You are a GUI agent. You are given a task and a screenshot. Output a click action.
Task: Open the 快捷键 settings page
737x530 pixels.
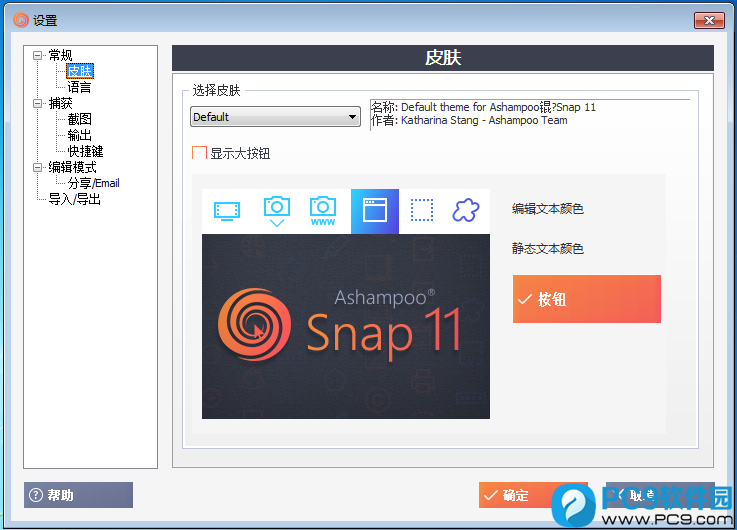coord(85,151)
